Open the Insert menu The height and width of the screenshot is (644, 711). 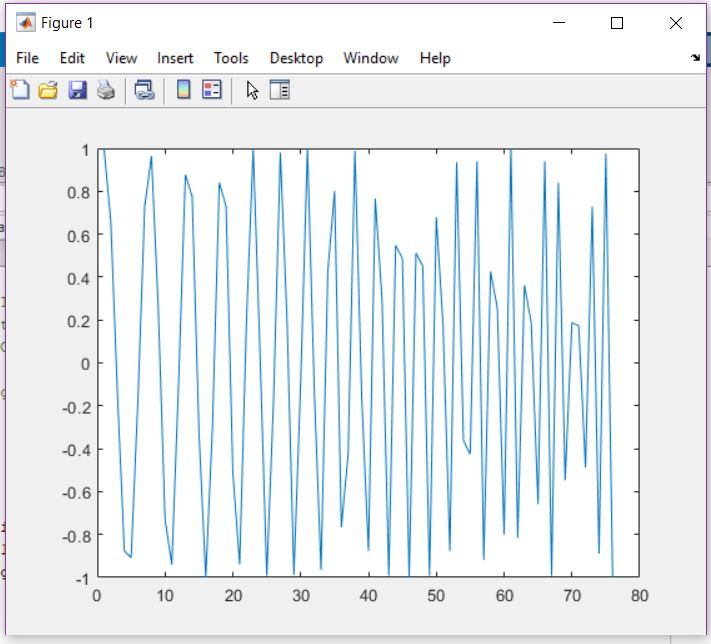(x=175, y=58)
